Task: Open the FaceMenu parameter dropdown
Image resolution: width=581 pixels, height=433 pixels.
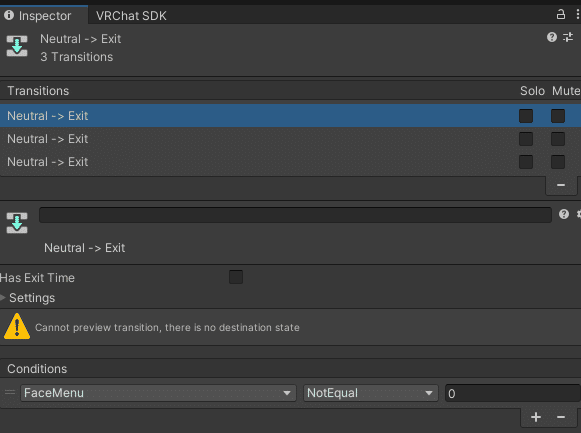Action: click(158, 393)
